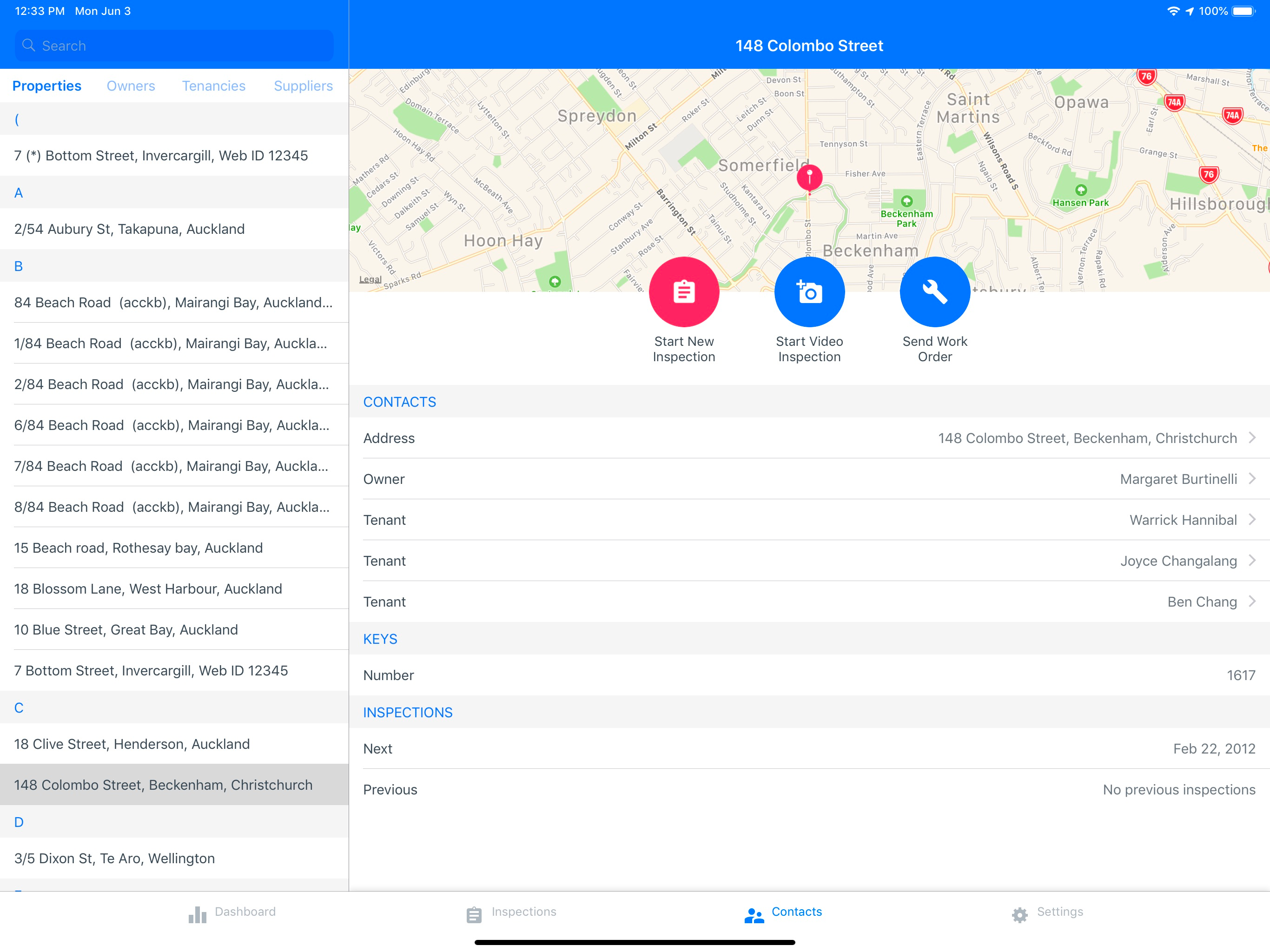Open the Settings tab label
This screenshot has height=952, width=1270.
point(1060,911)
